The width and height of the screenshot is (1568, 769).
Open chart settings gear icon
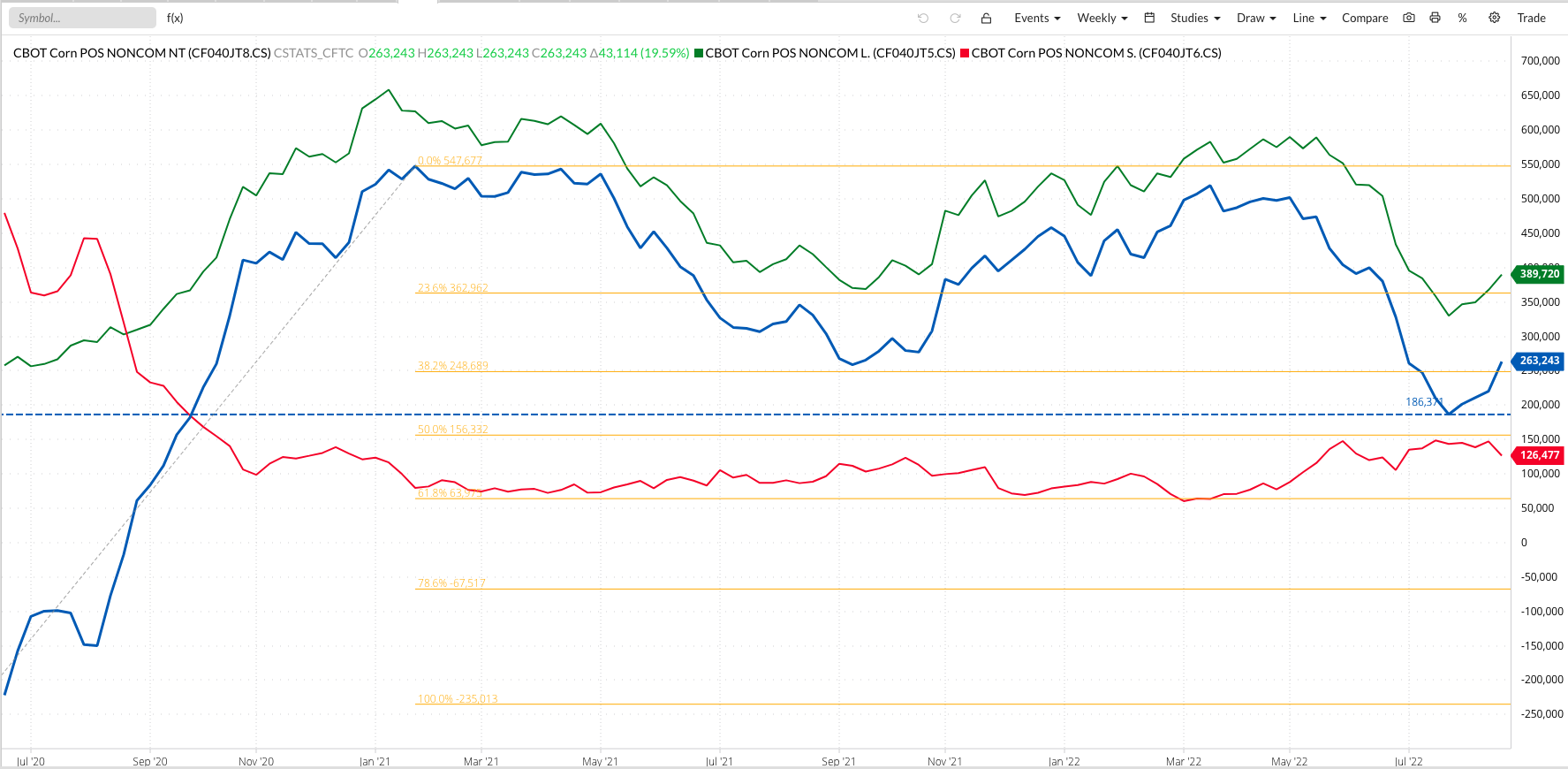tap(1494, 18)
